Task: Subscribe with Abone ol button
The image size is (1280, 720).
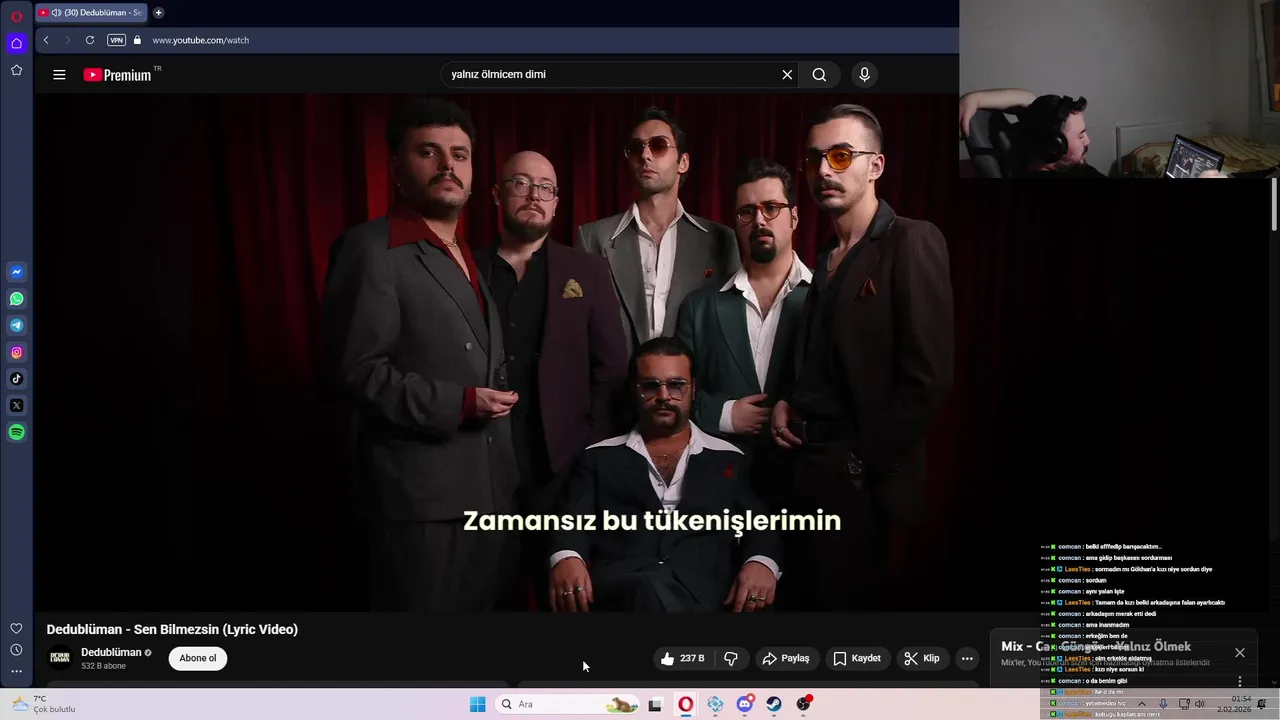Action: [198, 658]
